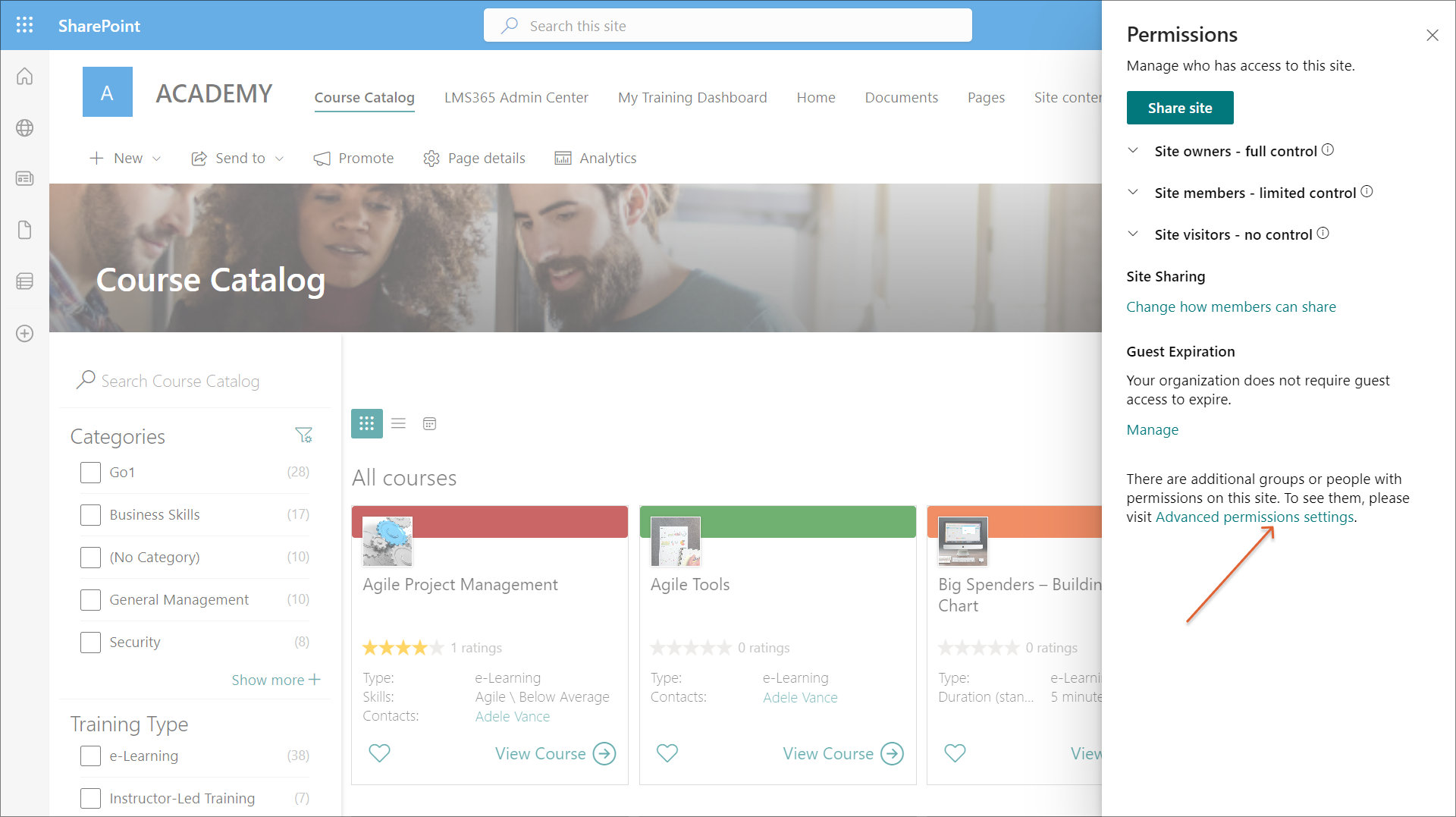Check the Business Skills category checkbox
Image resolution: width=1456 pixels, height=817 pixels.
(90, 515)
